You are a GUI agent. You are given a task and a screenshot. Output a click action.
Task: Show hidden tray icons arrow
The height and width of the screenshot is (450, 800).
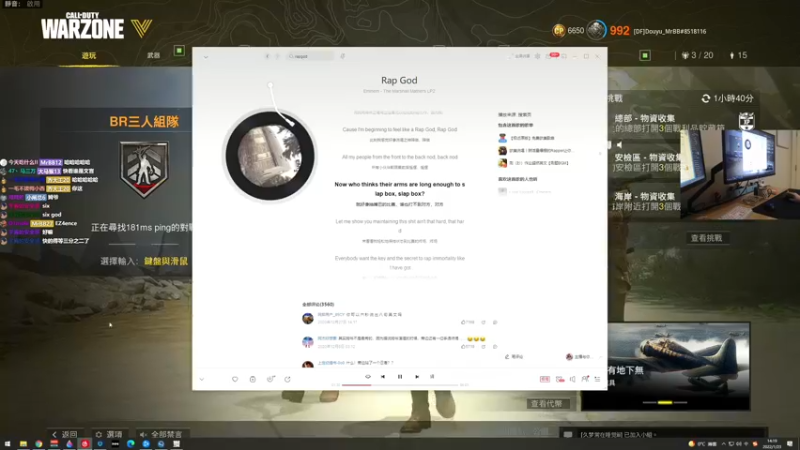pos(723,444)
